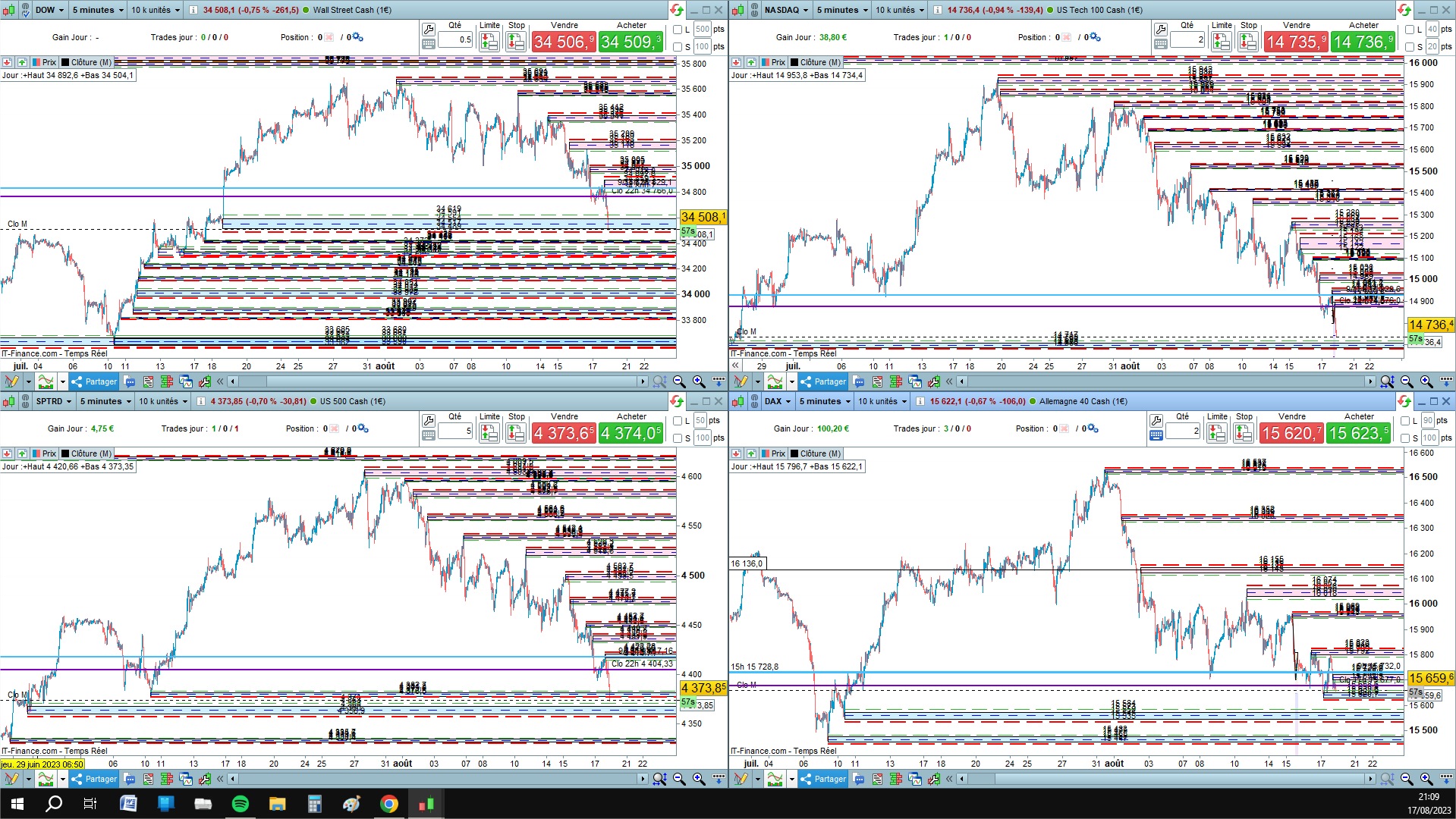This screenshot has height=819, width=1456.
Task: Click the Vendre price 14 735 for NASDAQ
Action: pyautogui.click(x=1296, y=42)
